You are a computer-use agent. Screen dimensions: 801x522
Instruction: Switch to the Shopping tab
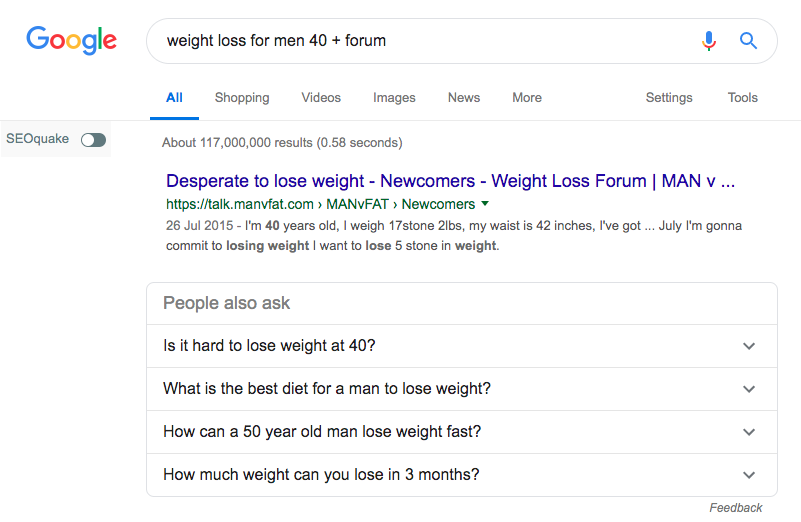click(x=242, y=98)
